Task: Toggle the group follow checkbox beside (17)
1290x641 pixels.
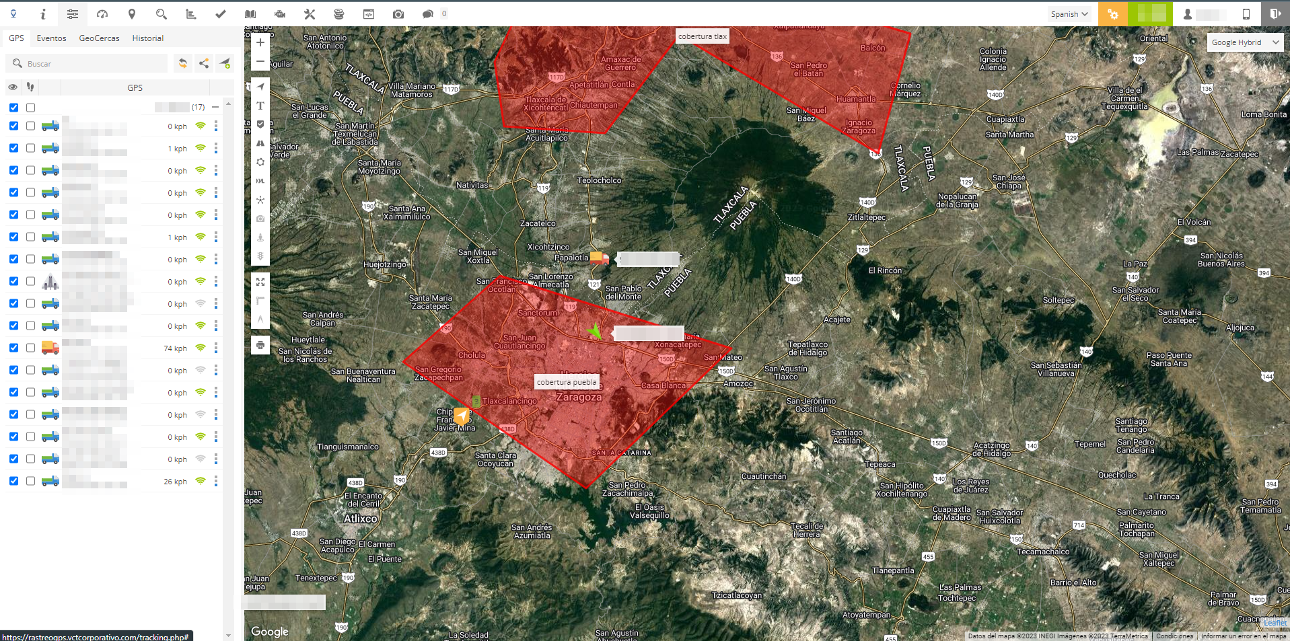Action: (31, 107)
